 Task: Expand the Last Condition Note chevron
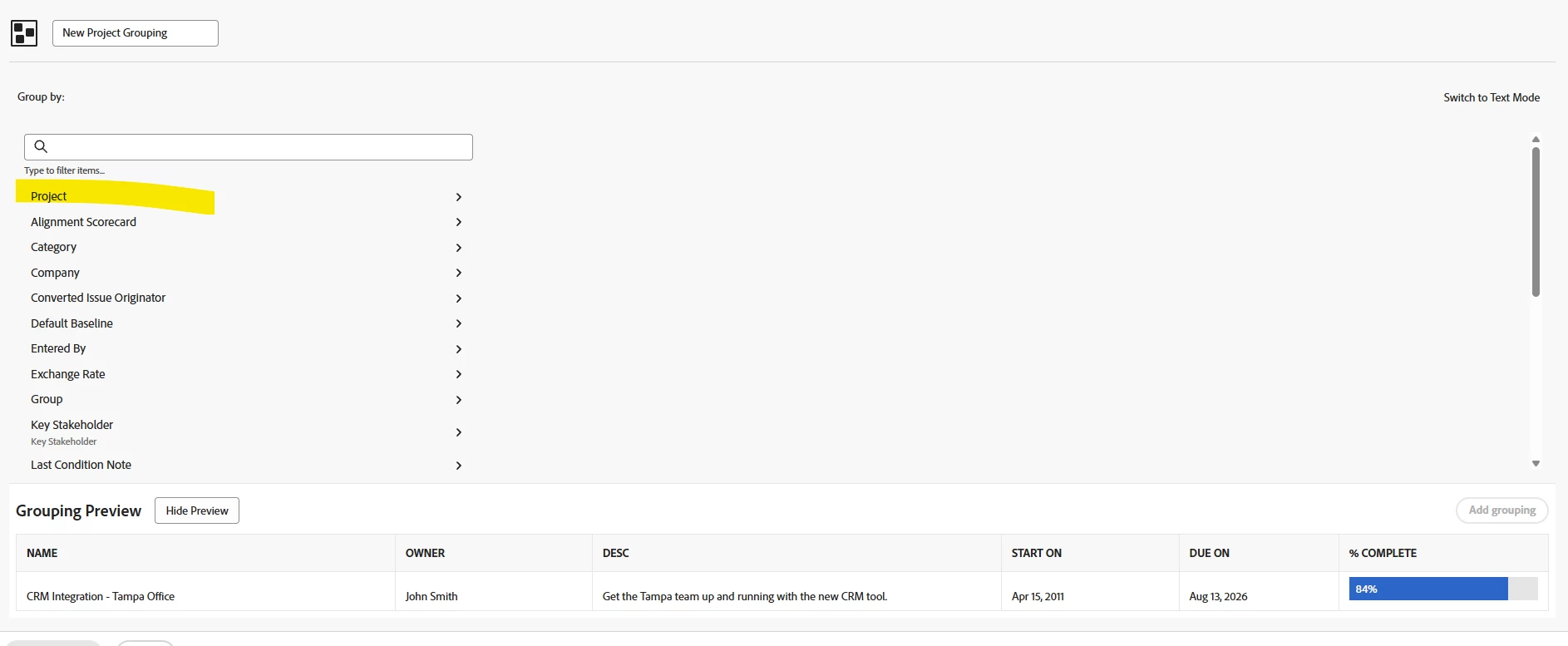click(458, 466)
